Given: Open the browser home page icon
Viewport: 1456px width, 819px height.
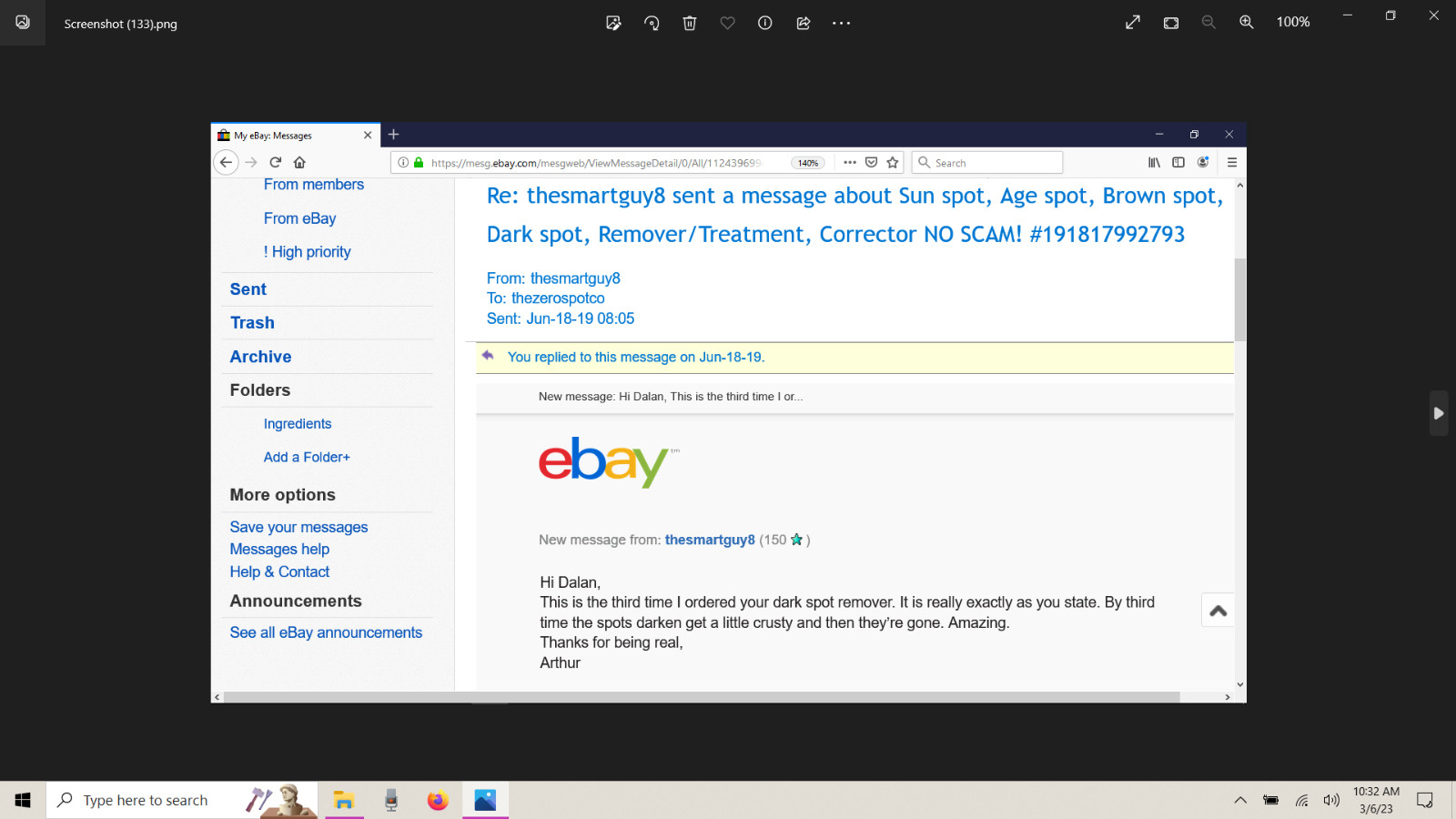Looking at the screenshot, I should [299, 162].
